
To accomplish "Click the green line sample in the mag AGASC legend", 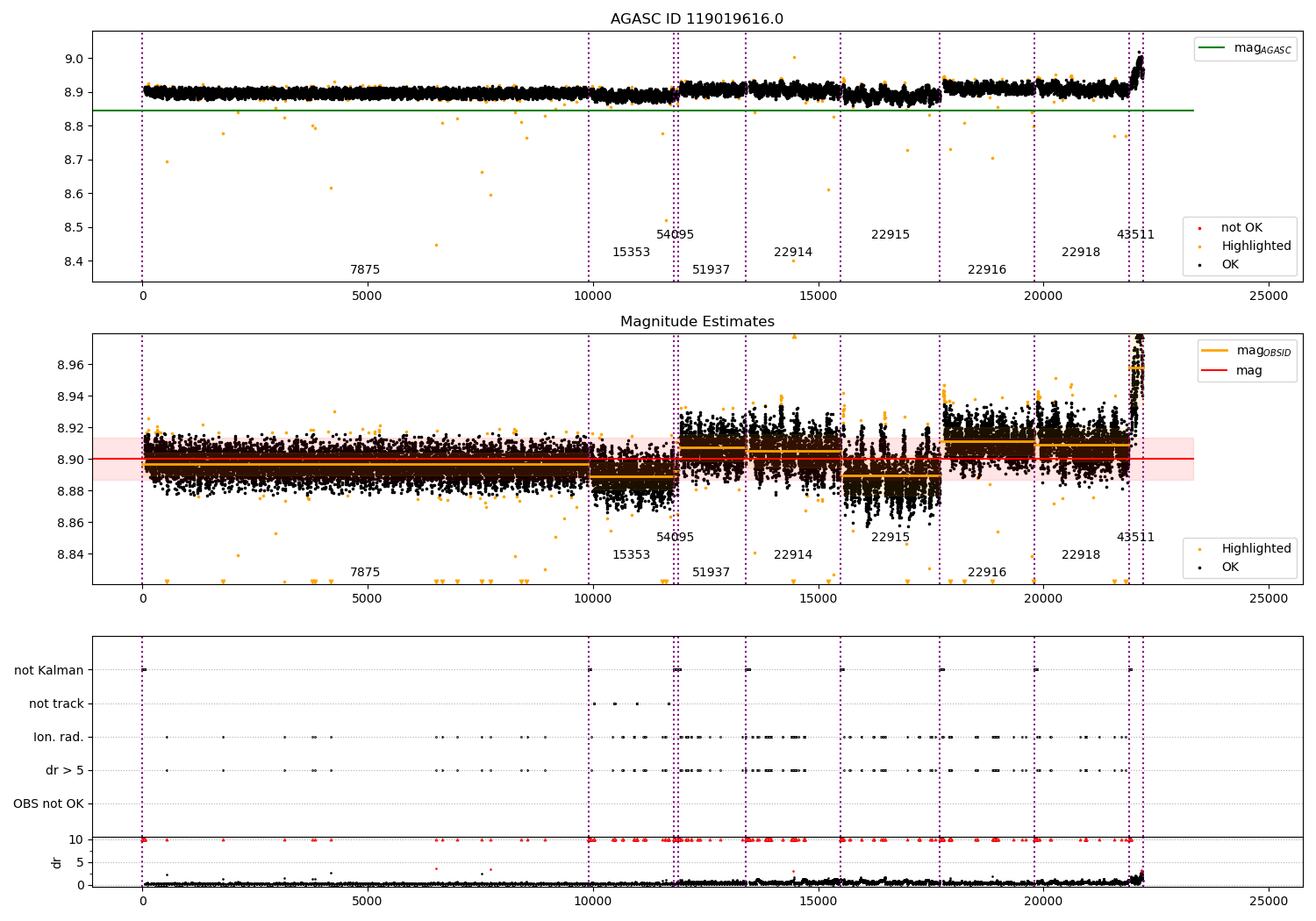I will (1212, 47).
